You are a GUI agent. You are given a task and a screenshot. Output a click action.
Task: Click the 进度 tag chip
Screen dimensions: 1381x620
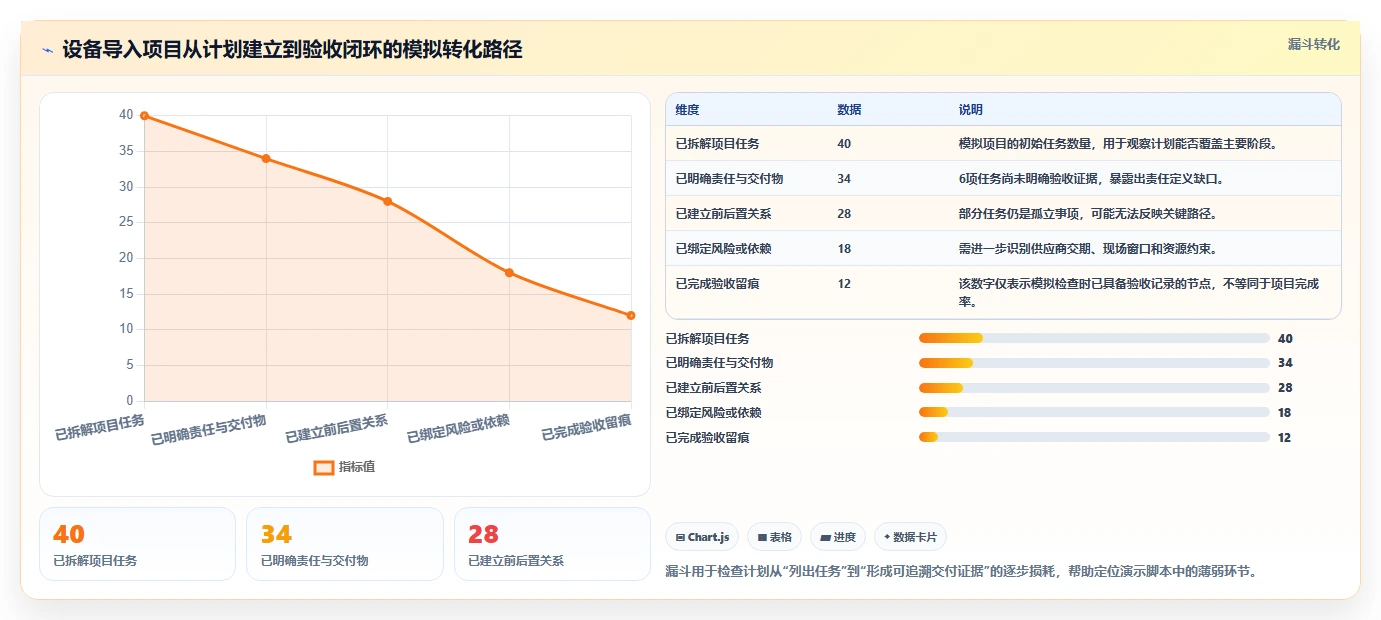(x=838, y=537)
